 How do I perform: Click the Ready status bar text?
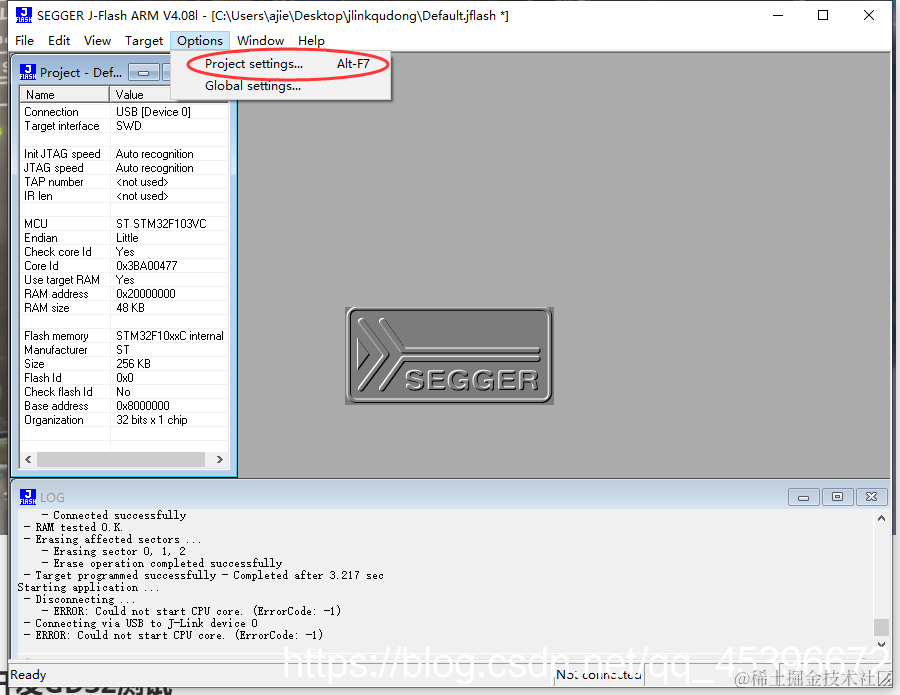point(28,674)
